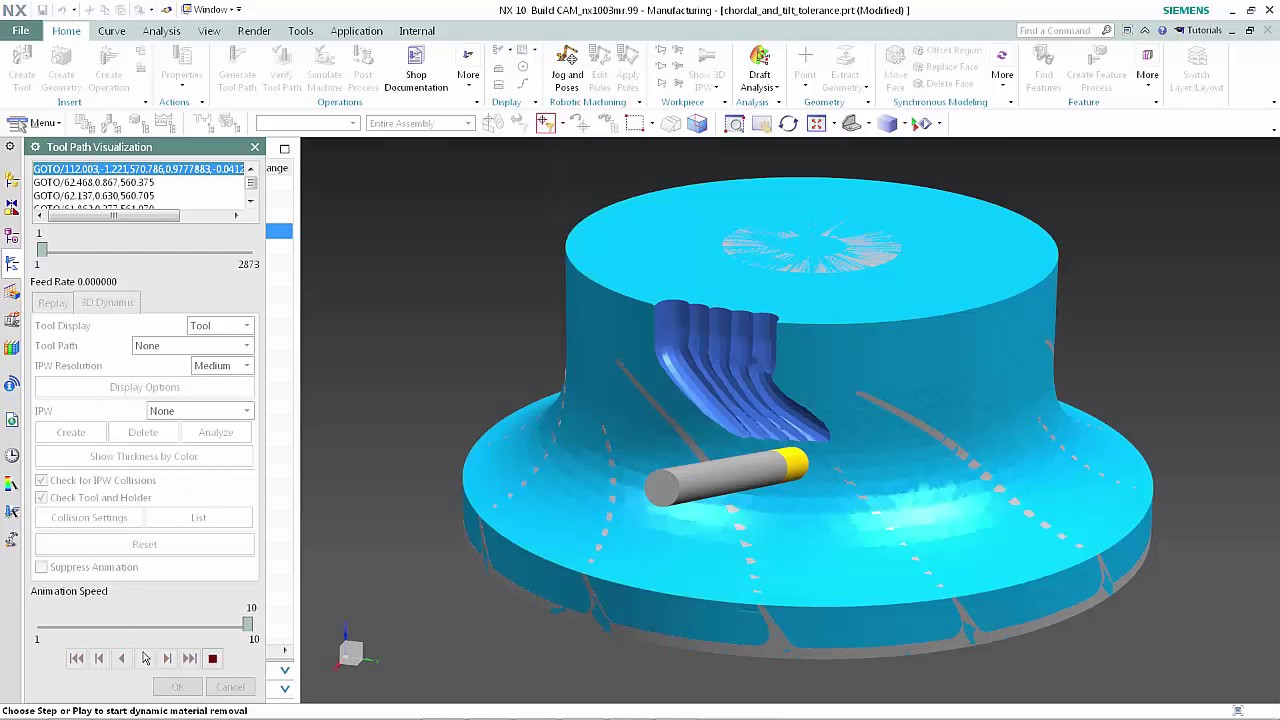Select the 3D Dynamic tab
The width and height of the screenshot is (1280, 720).
point(108,303)
